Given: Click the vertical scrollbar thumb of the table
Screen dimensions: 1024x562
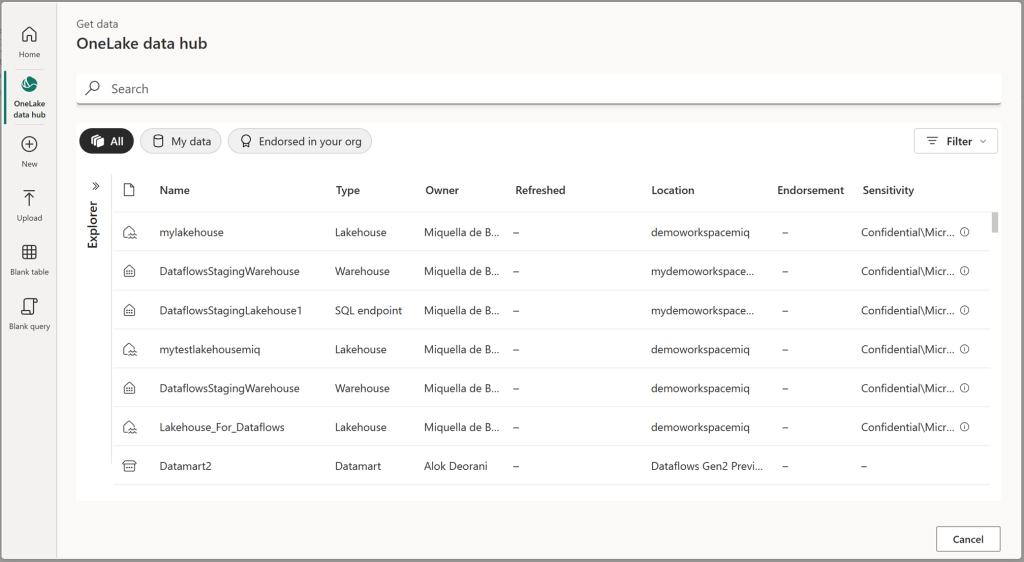Looking at the screenshot, I should click(x=995, y=222).
